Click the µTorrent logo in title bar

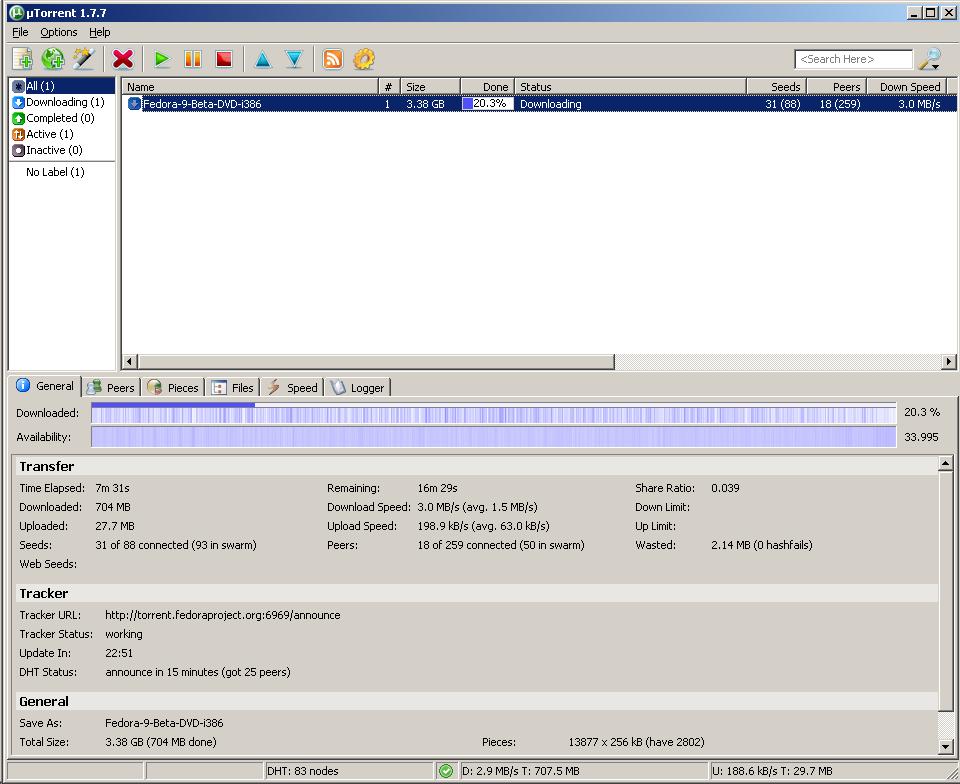coord(17,12)
